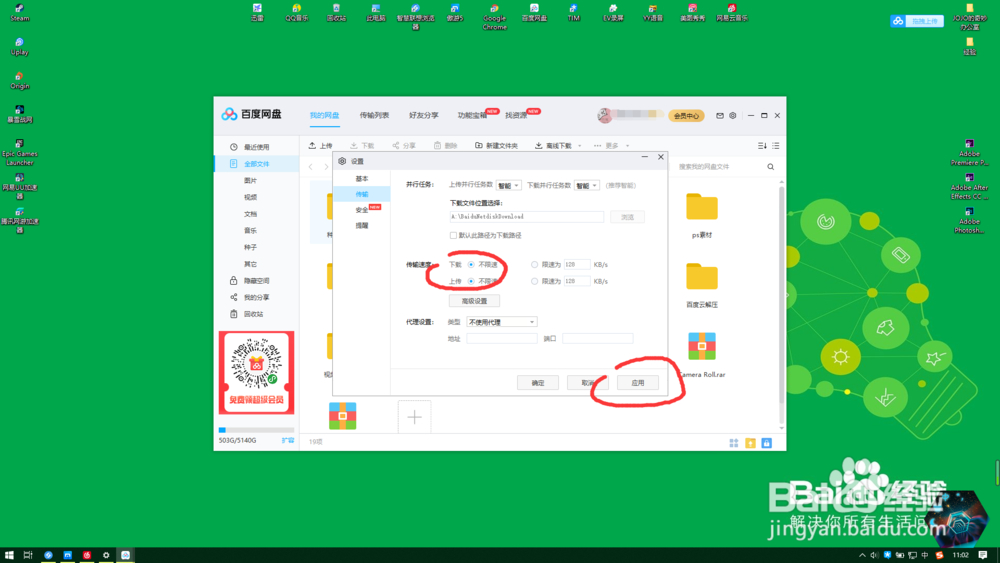Click the 扩容 link near storage usage

coord(288,440)
